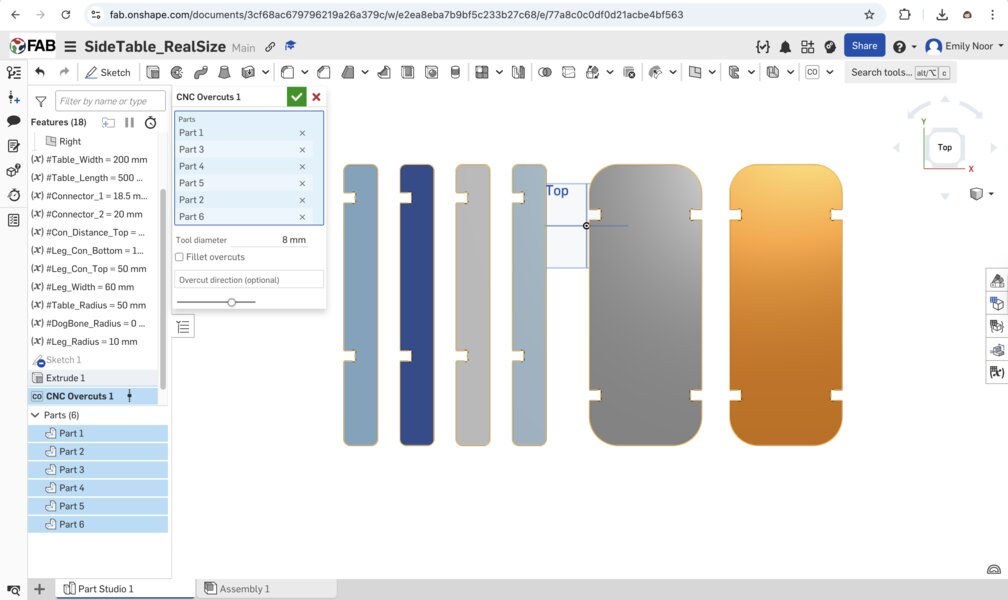Adjust the overcut preview slider
1008x600 pixels.
click(x=232, y=302)
